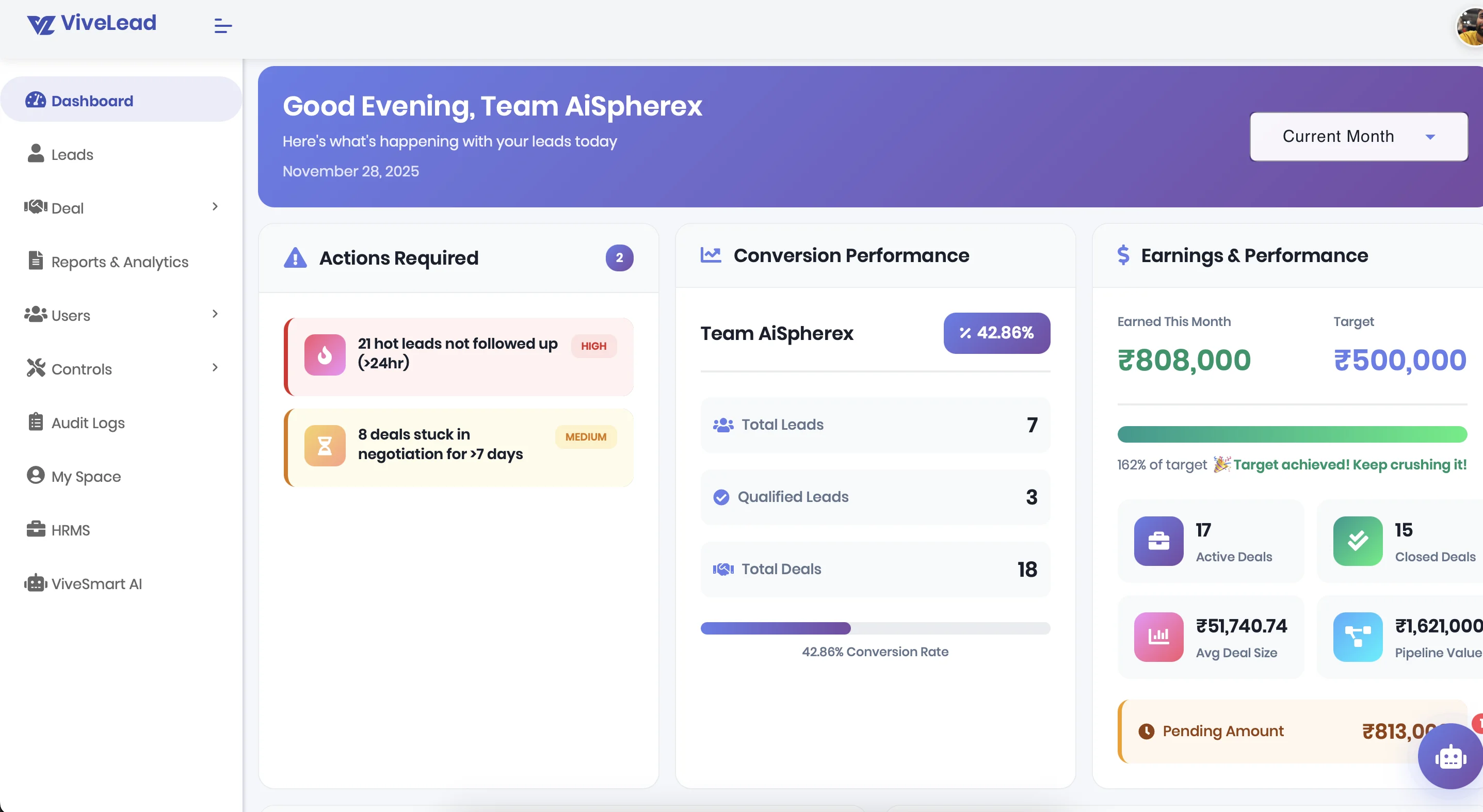Select Reports & Analytics

(120, 261)
